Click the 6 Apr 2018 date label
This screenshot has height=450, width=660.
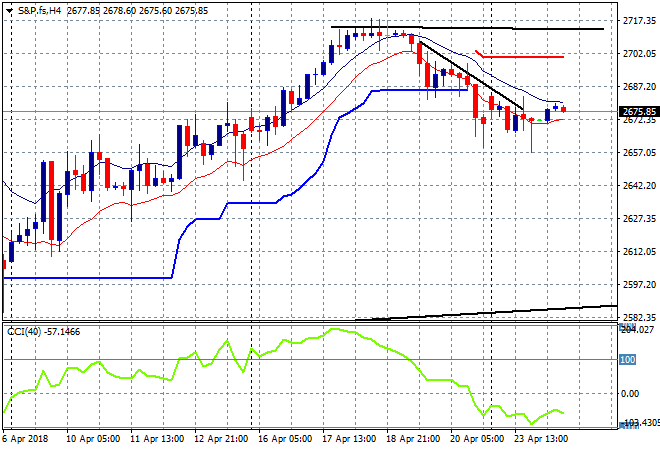25,439
